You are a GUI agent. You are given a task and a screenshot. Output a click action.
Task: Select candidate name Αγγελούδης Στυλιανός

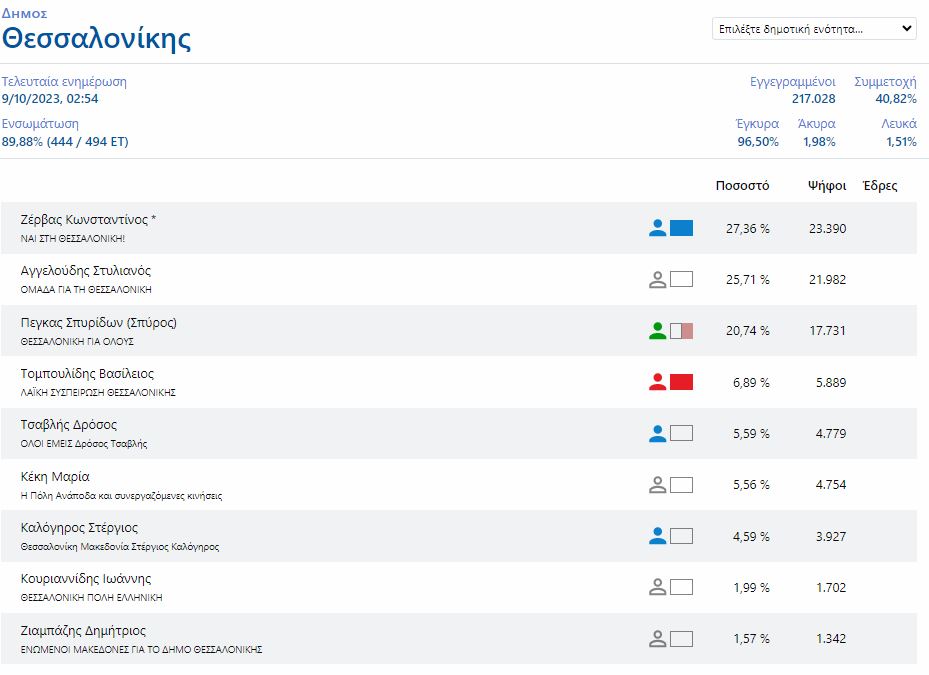click(x=86, y=271)
